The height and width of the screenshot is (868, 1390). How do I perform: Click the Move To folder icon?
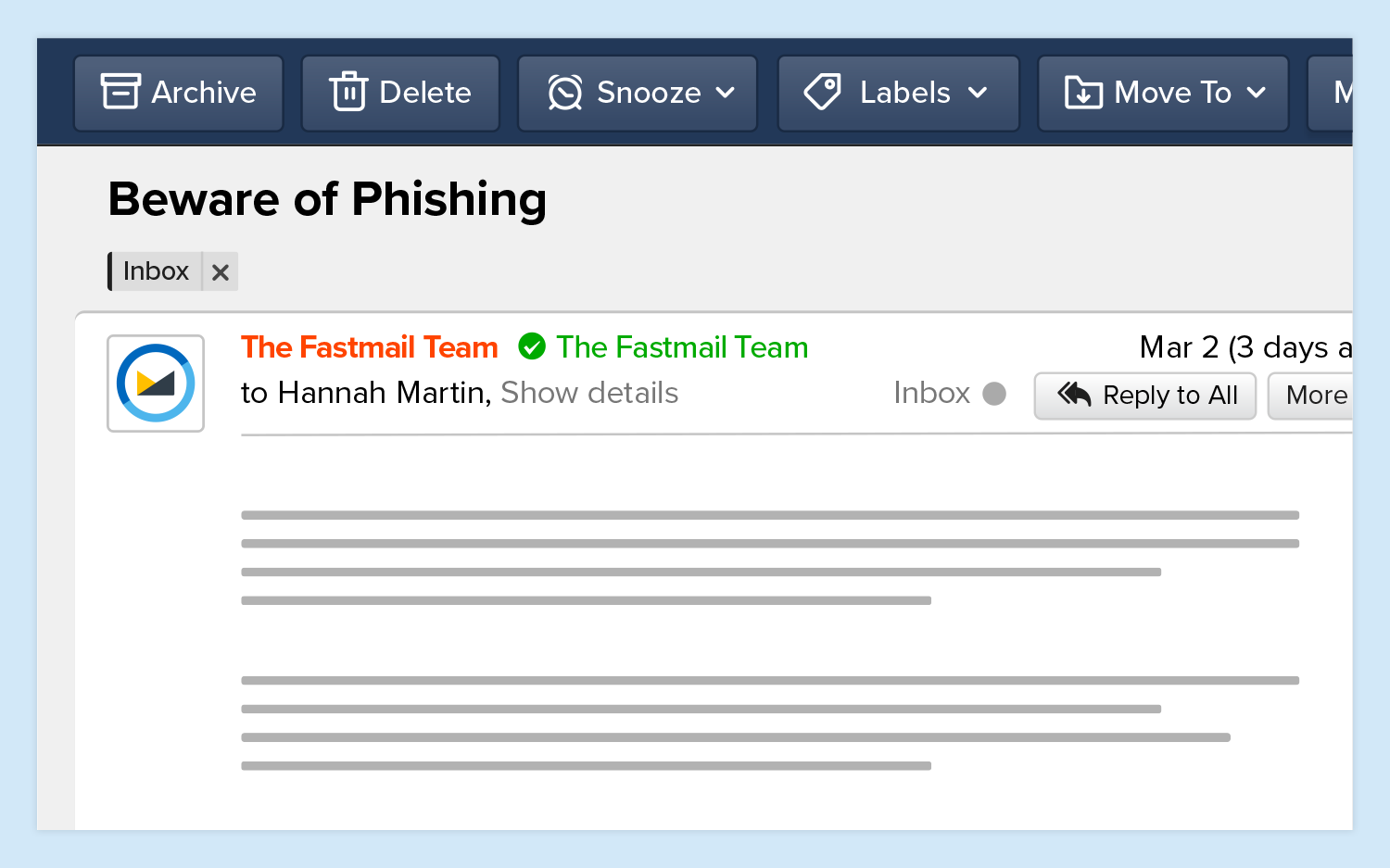pyautogui.click(x=1083, y=93)
